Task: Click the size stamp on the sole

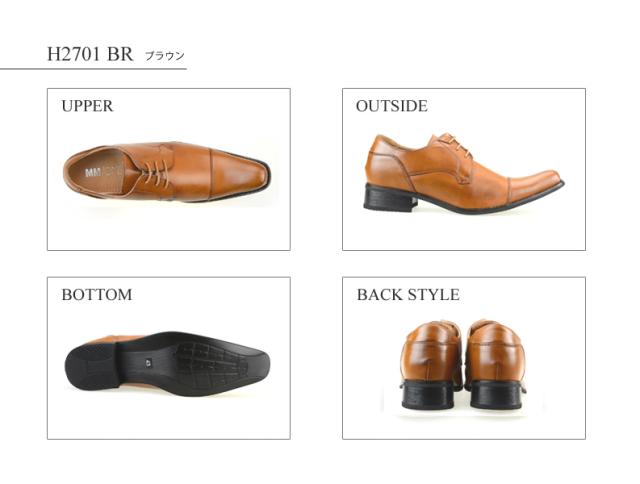Action: click(x=148, y=361)
